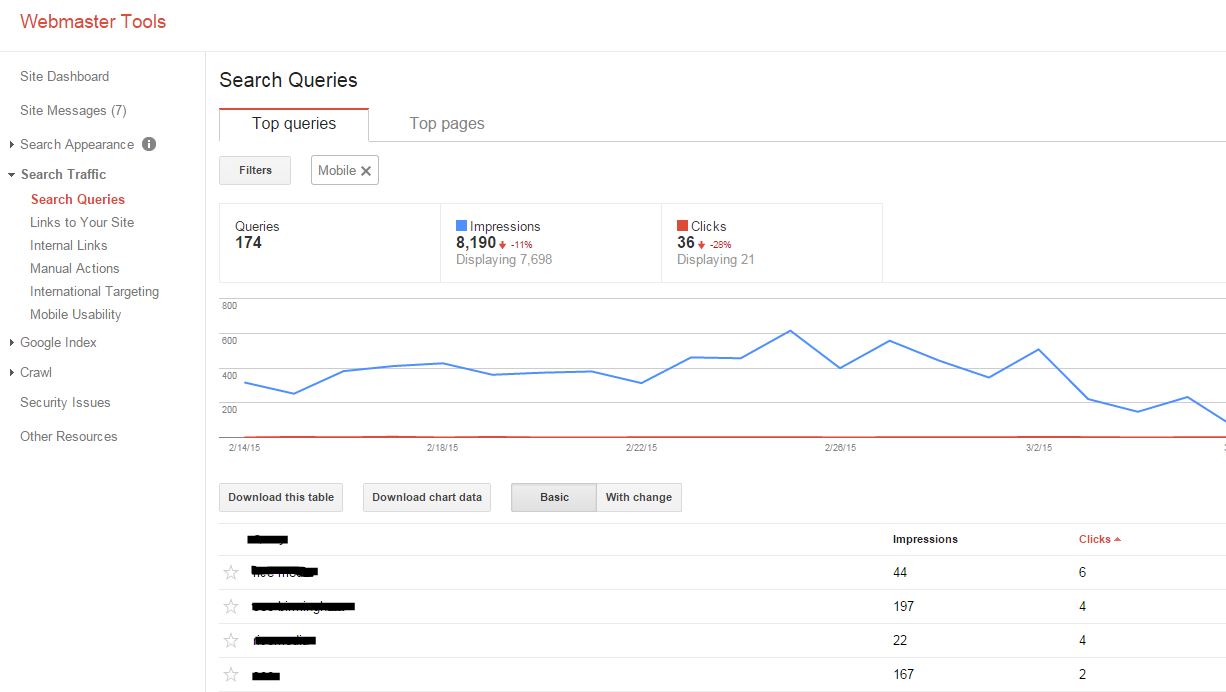The width and height of the screenshot is (1226, 692).
Task: Go to Search Queries in sidebar
Action: 78,199
